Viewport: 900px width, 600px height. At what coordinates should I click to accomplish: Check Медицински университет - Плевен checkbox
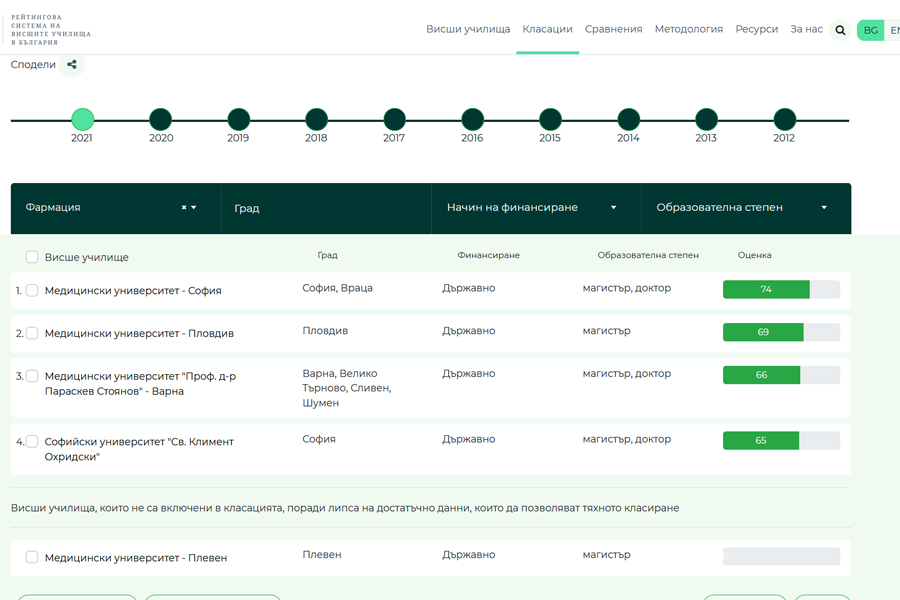(x=32, y=557)
